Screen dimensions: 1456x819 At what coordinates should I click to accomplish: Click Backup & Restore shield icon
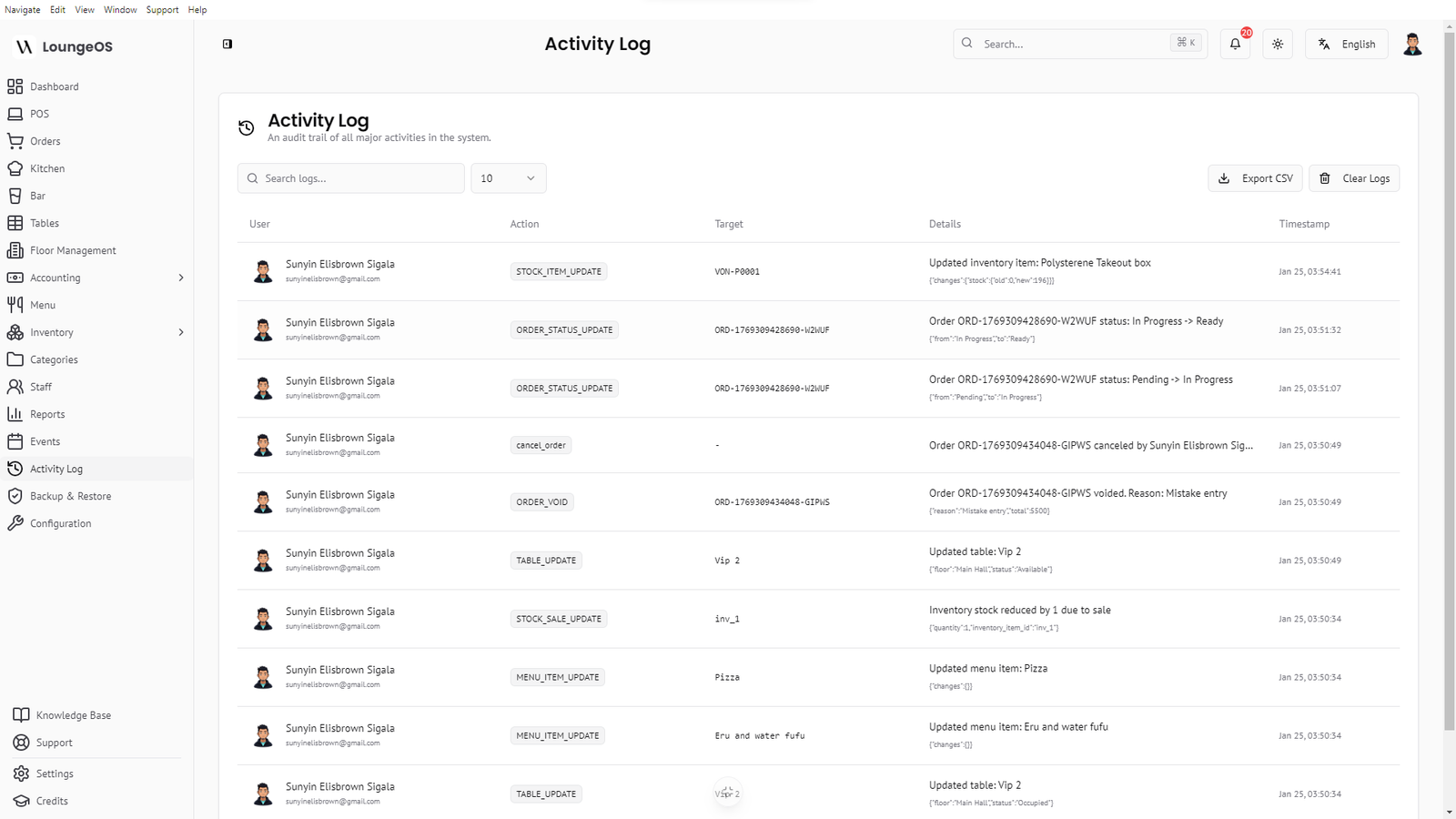(15, 496)
